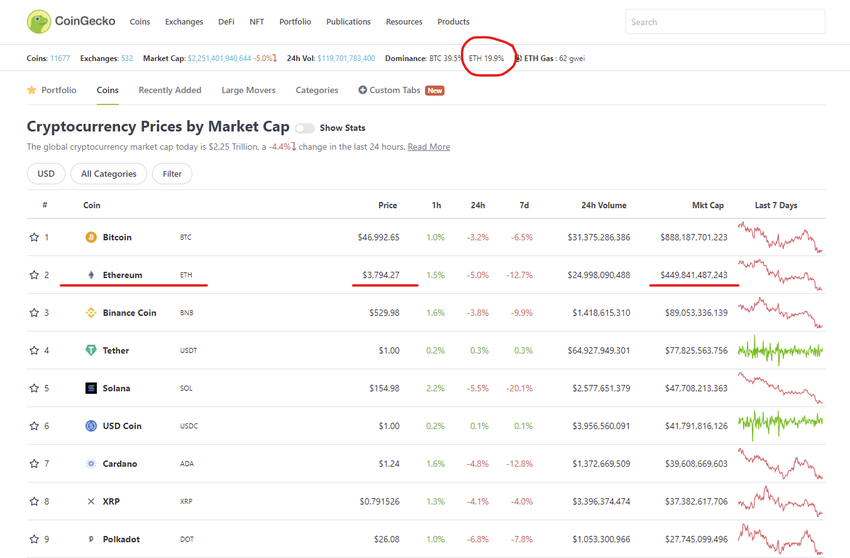Open the Resources menu

click(x=404, y=22)
